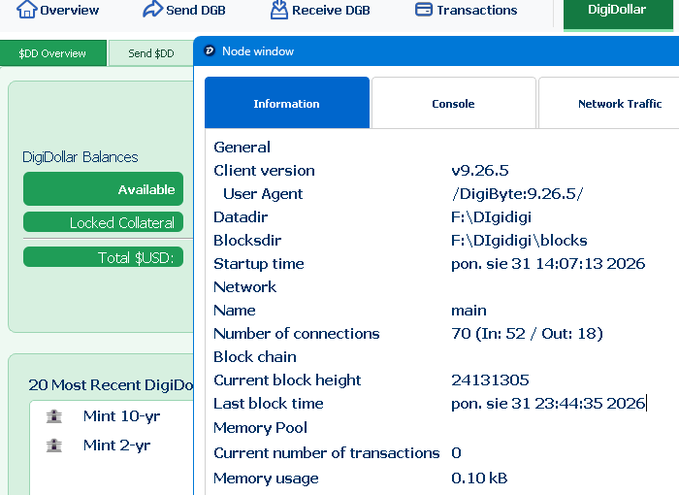The width and height of the screenshot is (679, 495).
Task: Click the Send DGB arrow icon
Action: (x=152, y=9)
